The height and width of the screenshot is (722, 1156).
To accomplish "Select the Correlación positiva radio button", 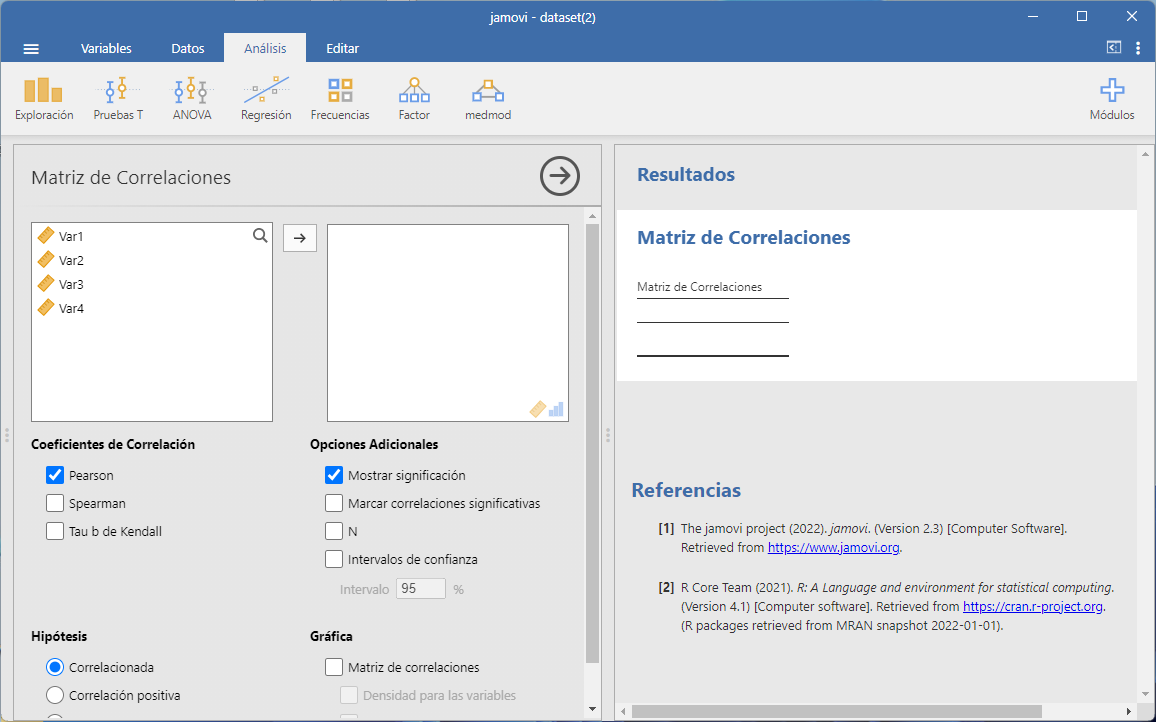I will click(x=56, y=695).
